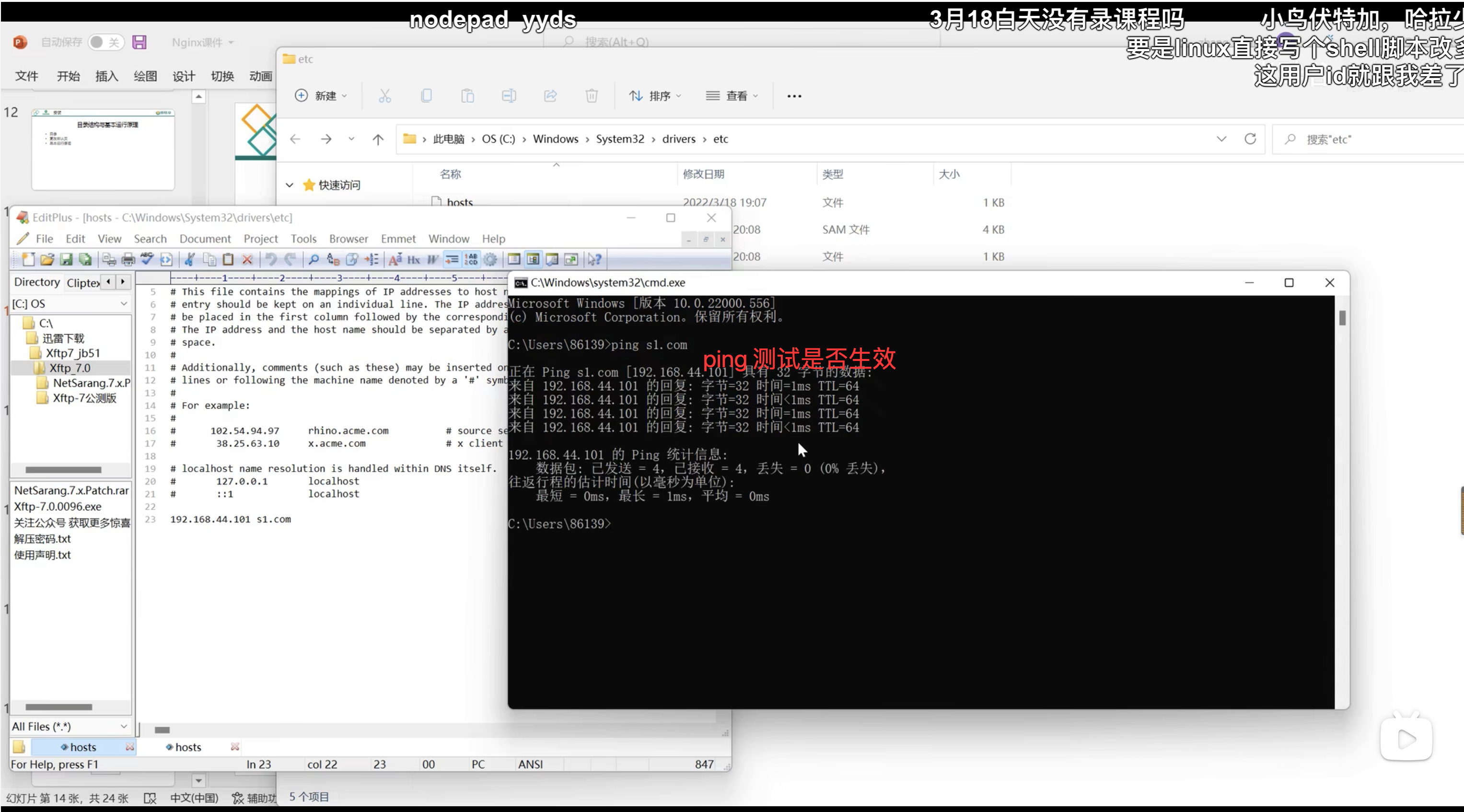Toggle the word wrap toolbar icon
1464x812 pixels.
[452, 260]
